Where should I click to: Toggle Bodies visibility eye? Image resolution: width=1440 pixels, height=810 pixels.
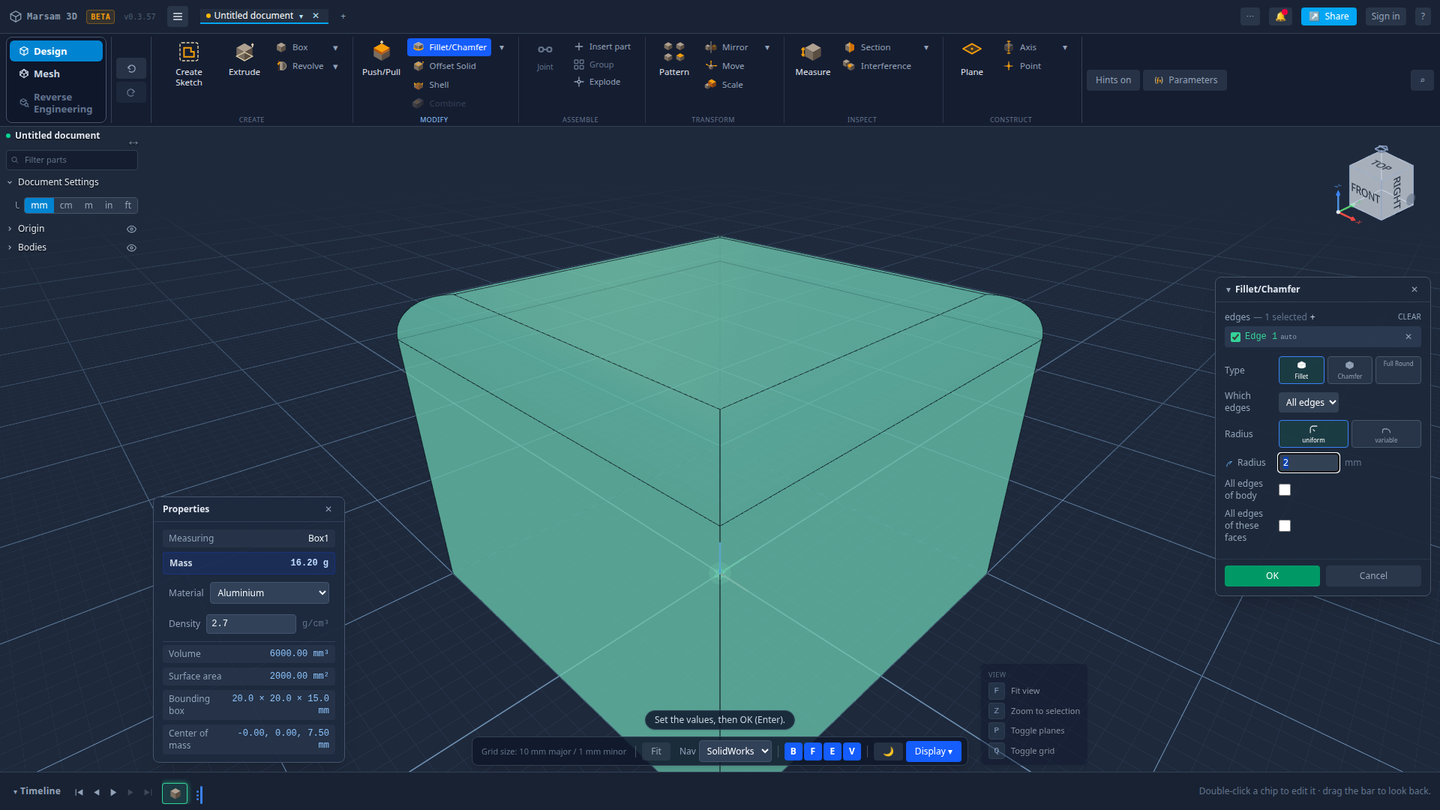pyautogui.click(x=131, y=248)
